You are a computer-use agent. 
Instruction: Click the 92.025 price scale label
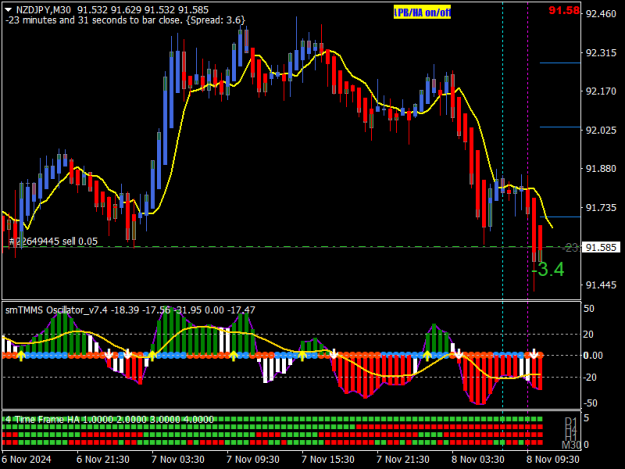click(601, 130)
